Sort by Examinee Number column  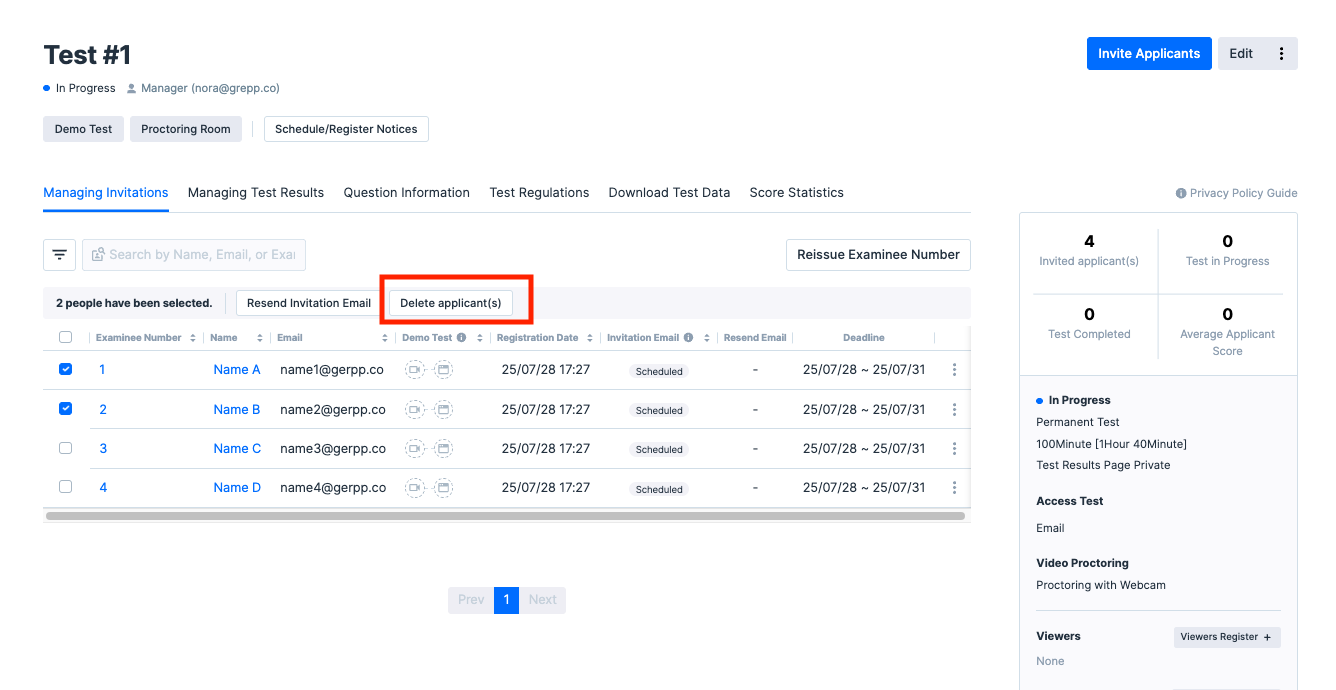[192, 338]
